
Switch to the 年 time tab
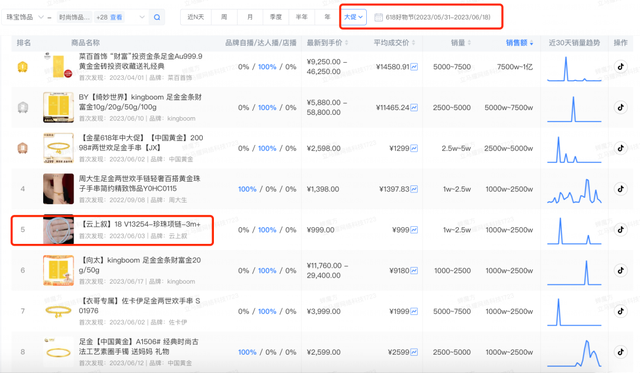(327, 17)
